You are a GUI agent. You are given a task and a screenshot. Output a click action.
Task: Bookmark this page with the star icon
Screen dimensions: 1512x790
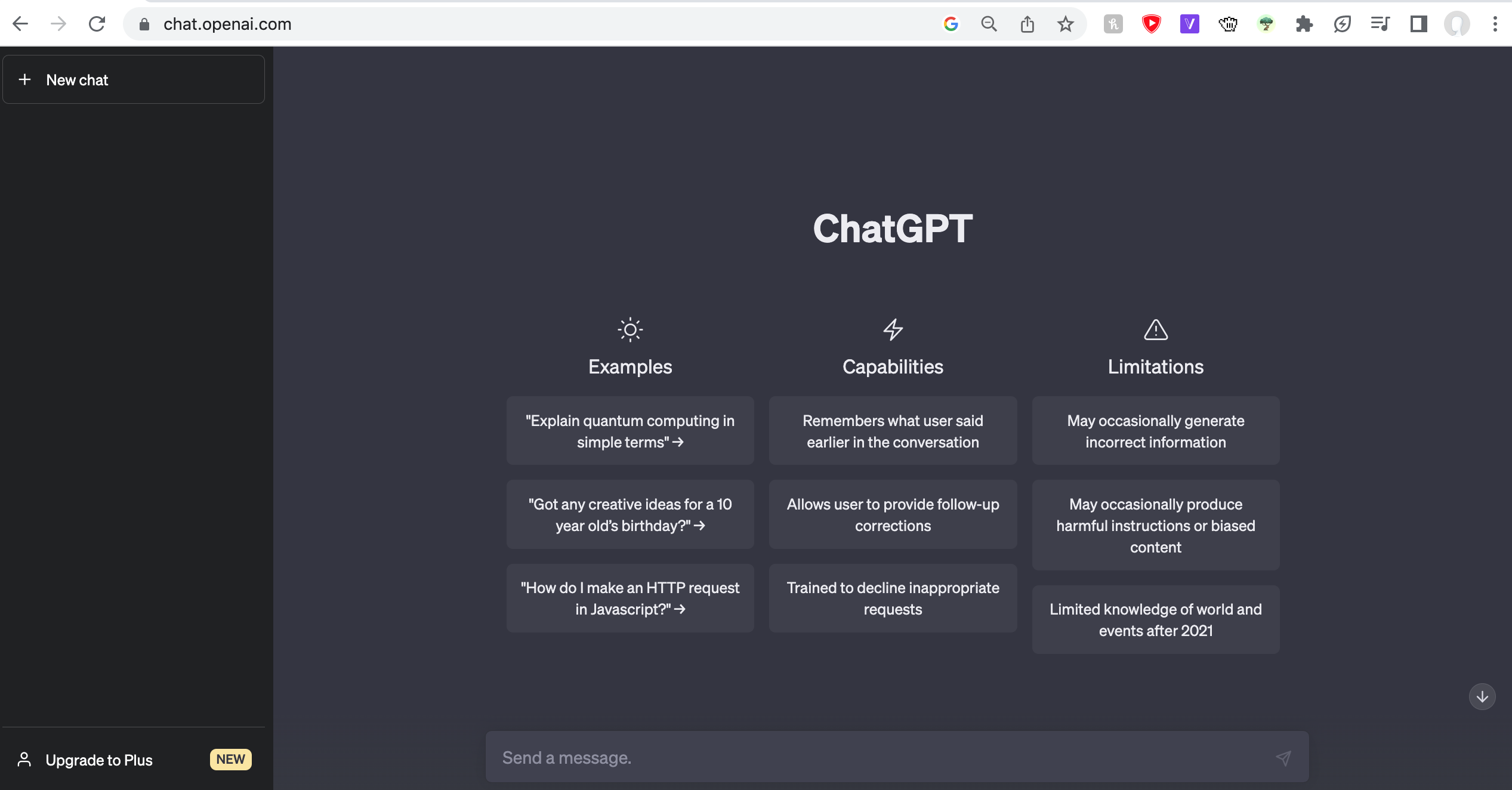(x=1065, y=24)
